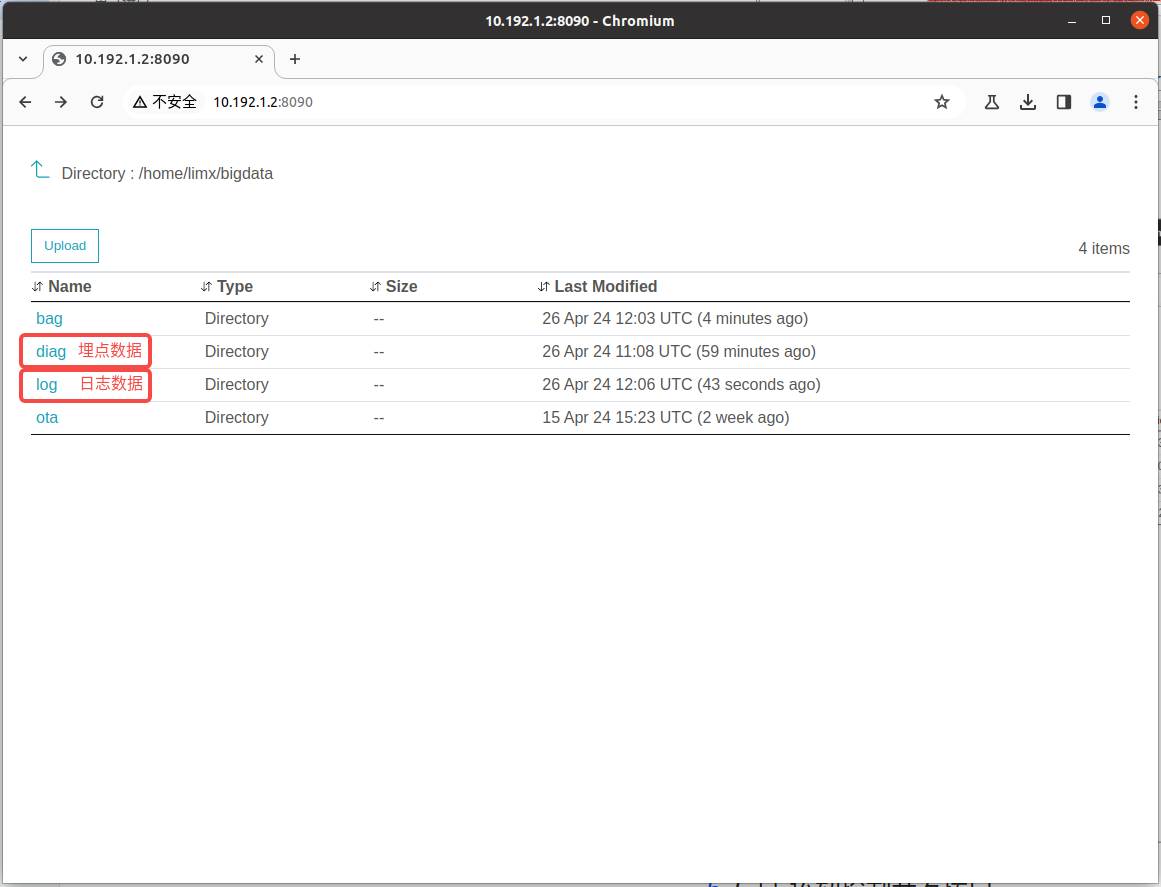Image resolution: width=1161 pixels, height=887 pixels.
Task: Click the Directory type cell in ota row
Action: (237, 418)
